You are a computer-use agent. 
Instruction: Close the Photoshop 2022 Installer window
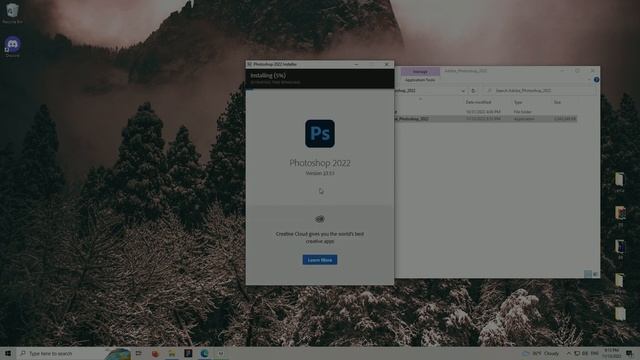387,64
